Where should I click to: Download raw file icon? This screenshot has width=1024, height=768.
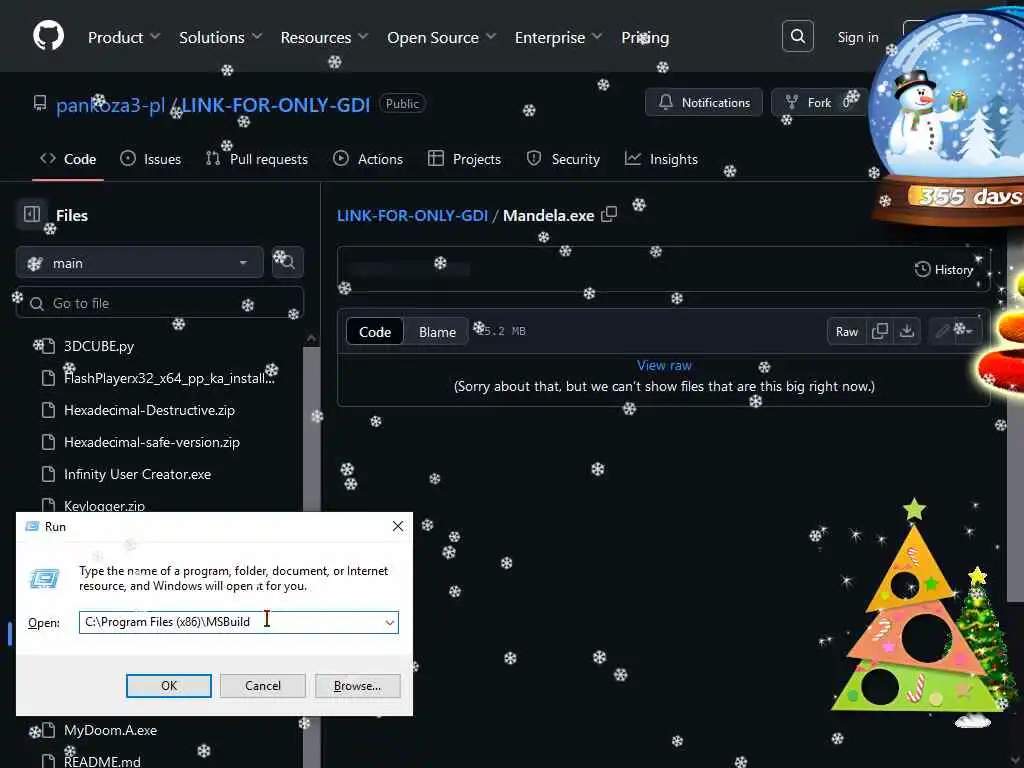906,331
